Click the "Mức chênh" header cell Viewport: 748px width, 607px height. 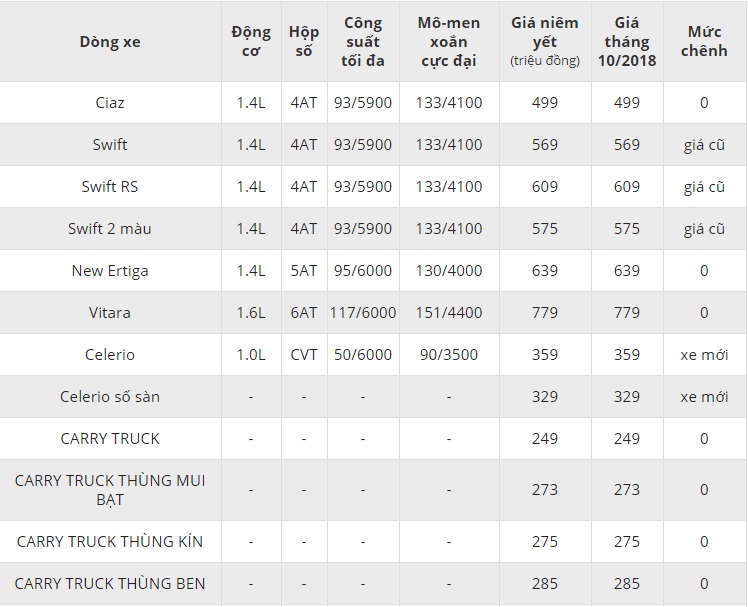(x=704, y=42)
